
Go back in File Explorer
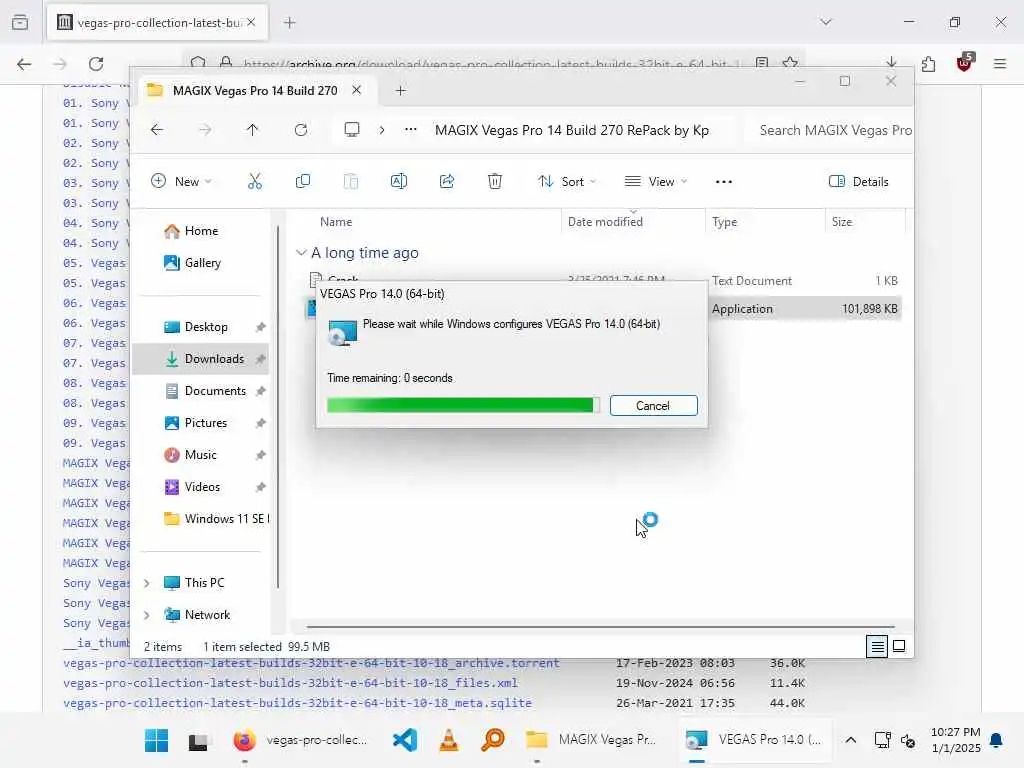[157, 130]
